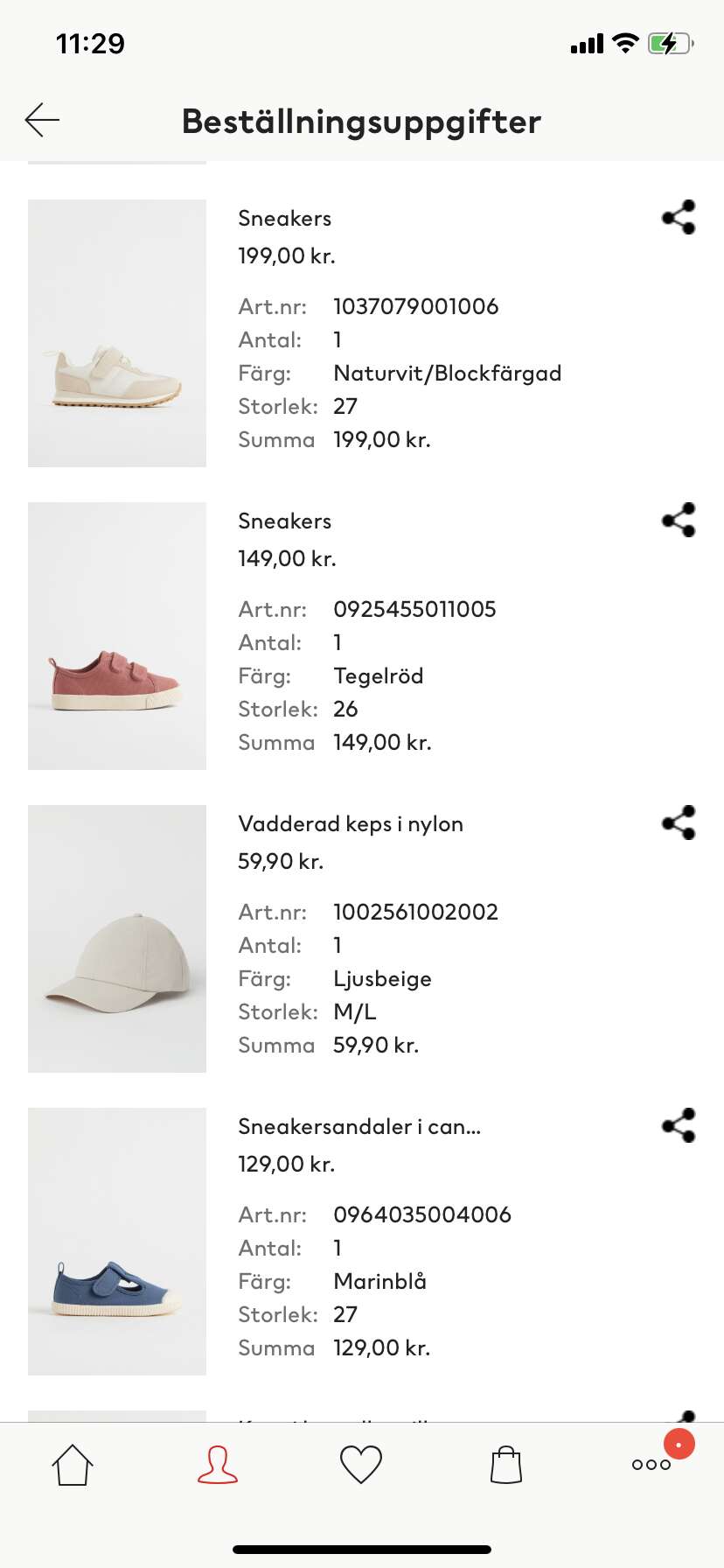Open the more options menu

point(651,1465)
